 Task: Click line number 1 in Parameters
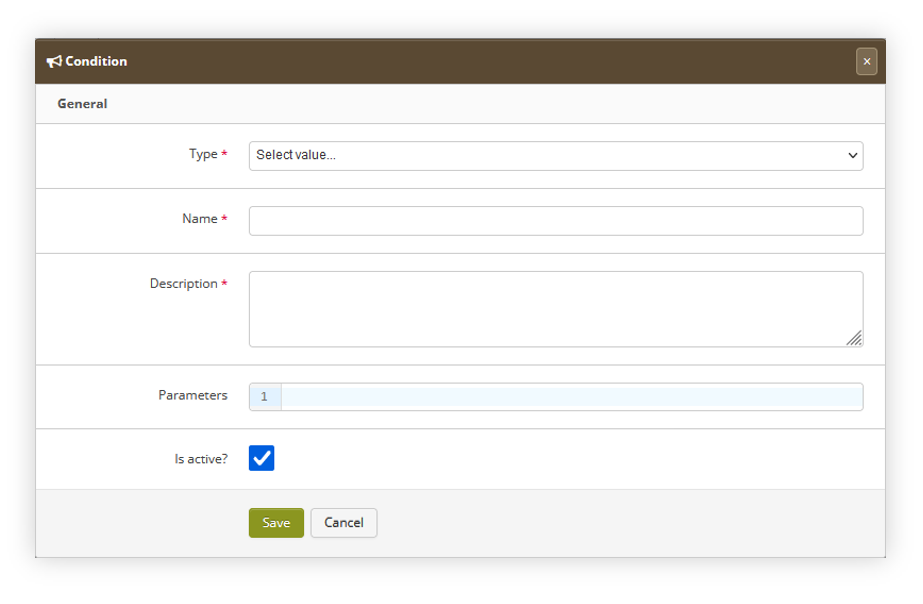pyautogui.click(x=264, y=397)
